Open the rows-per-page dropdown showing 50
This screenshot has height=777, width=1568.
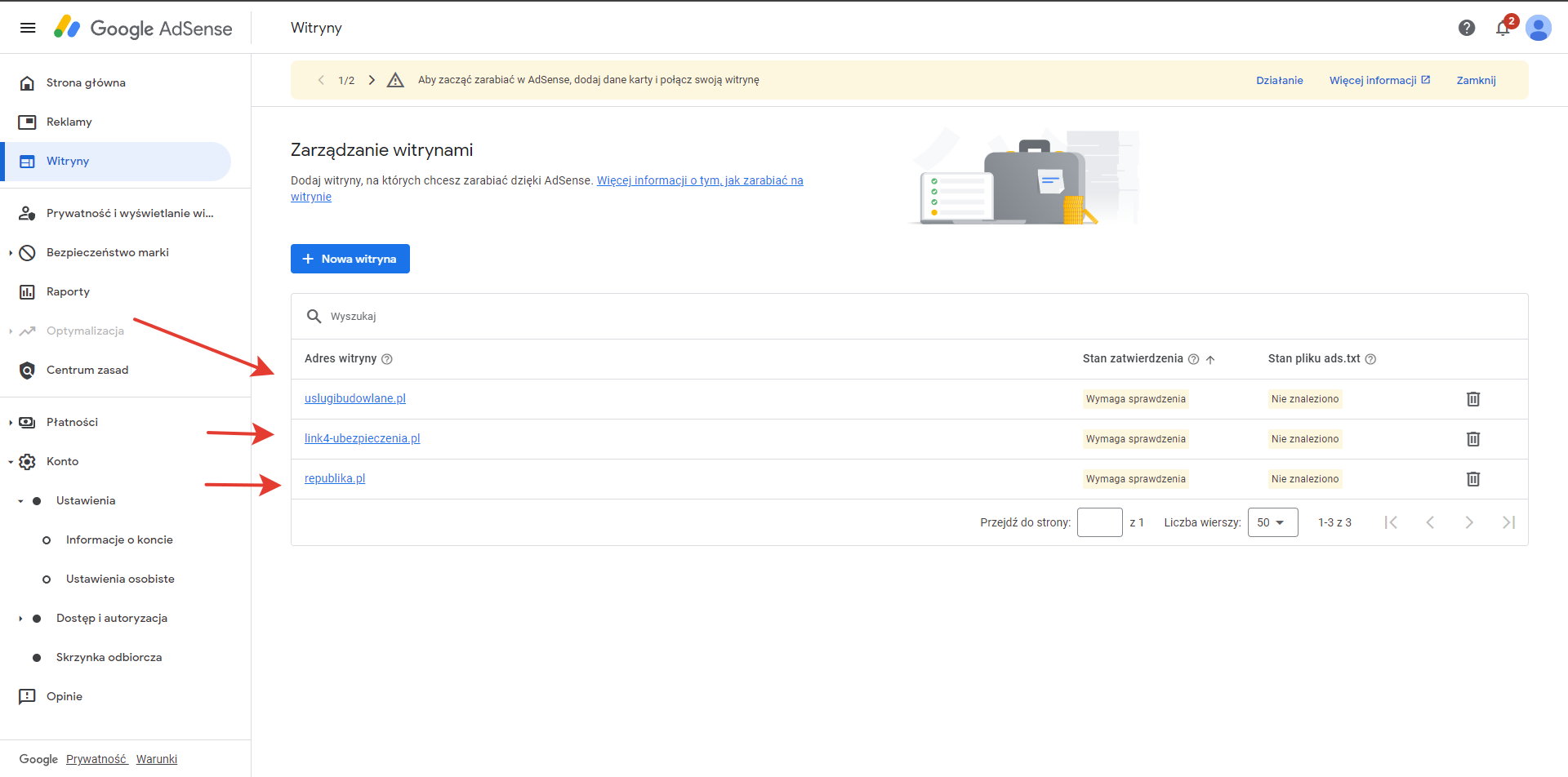pyautogui.click(x=1272, y=522)
